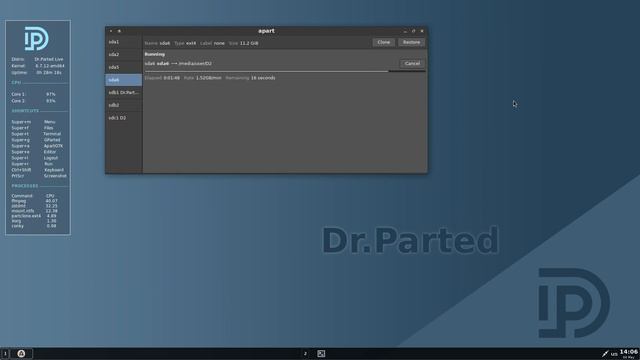Viewport: 640px width, 360px height.
Task: Click the pen-shaped tray icon
Action: [605, 354]
